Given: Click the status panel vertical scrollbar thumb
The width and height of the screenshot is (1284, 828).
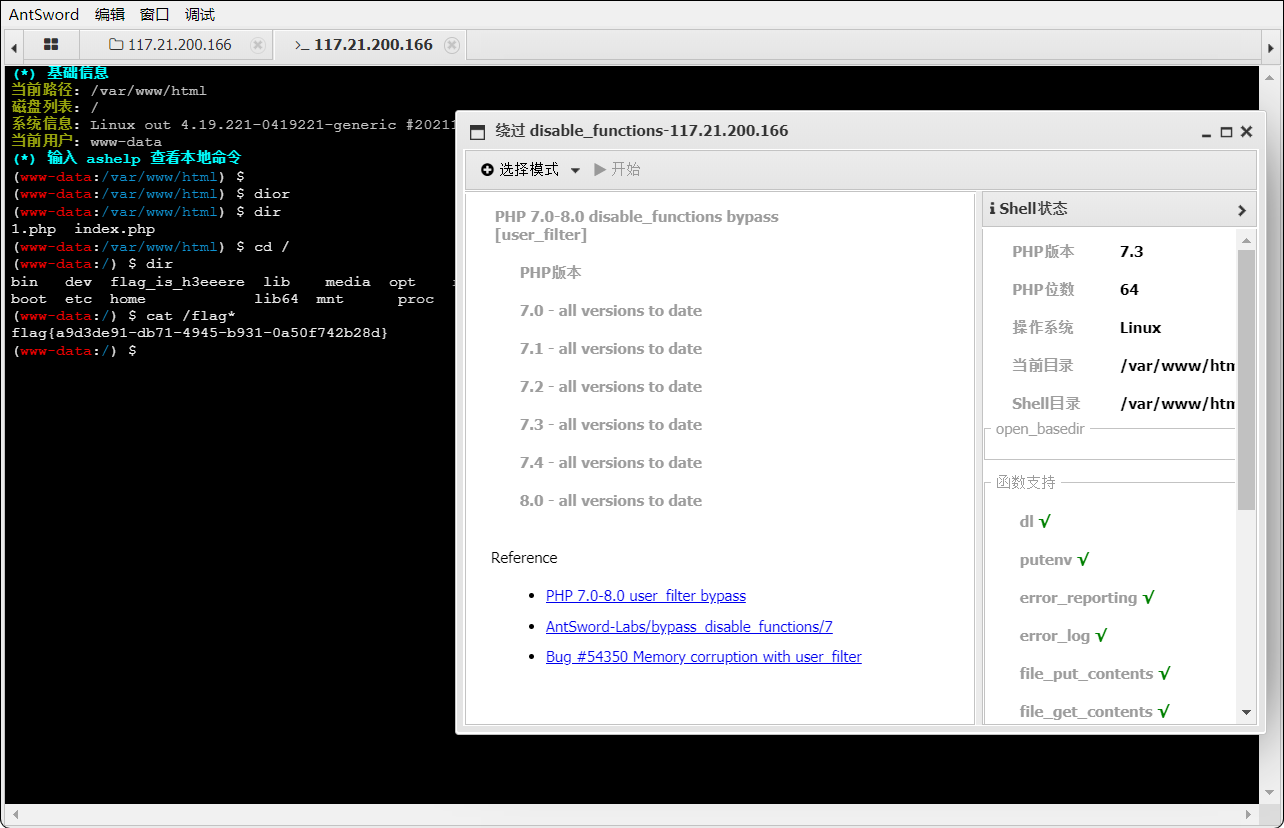Looking at the screenshot, I should click(1246, 380).
